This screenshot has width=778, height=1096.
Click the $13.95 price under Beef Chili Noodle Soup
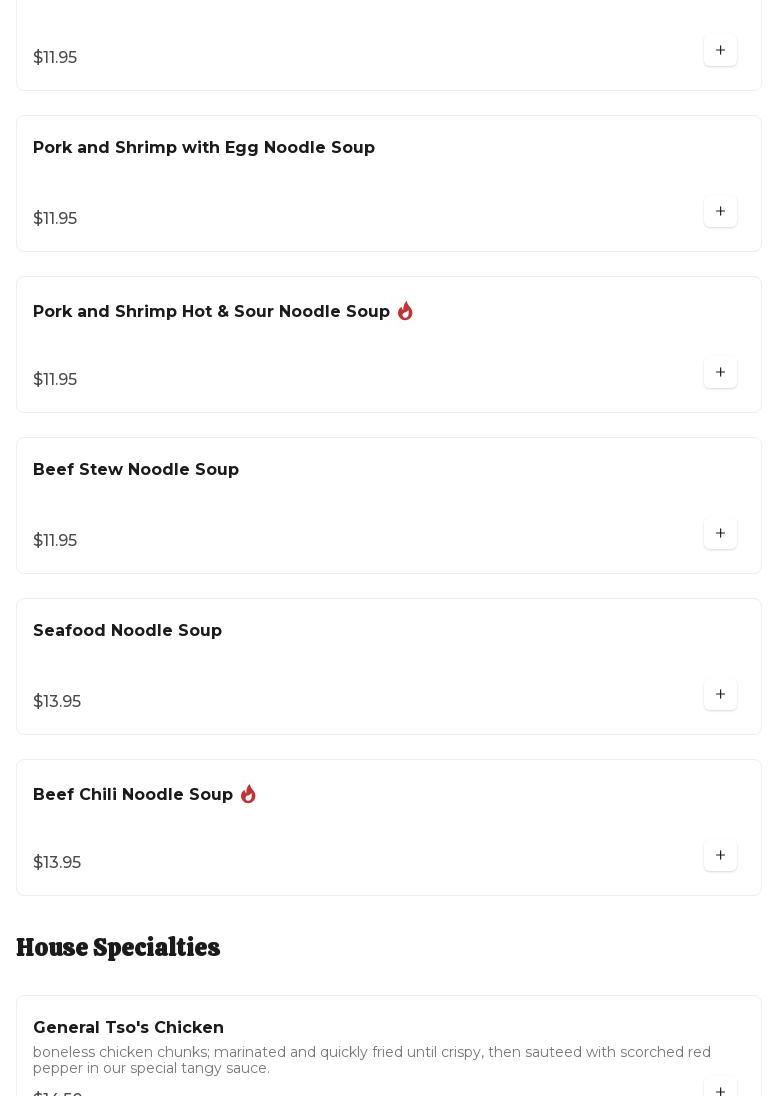coord(57,863)
